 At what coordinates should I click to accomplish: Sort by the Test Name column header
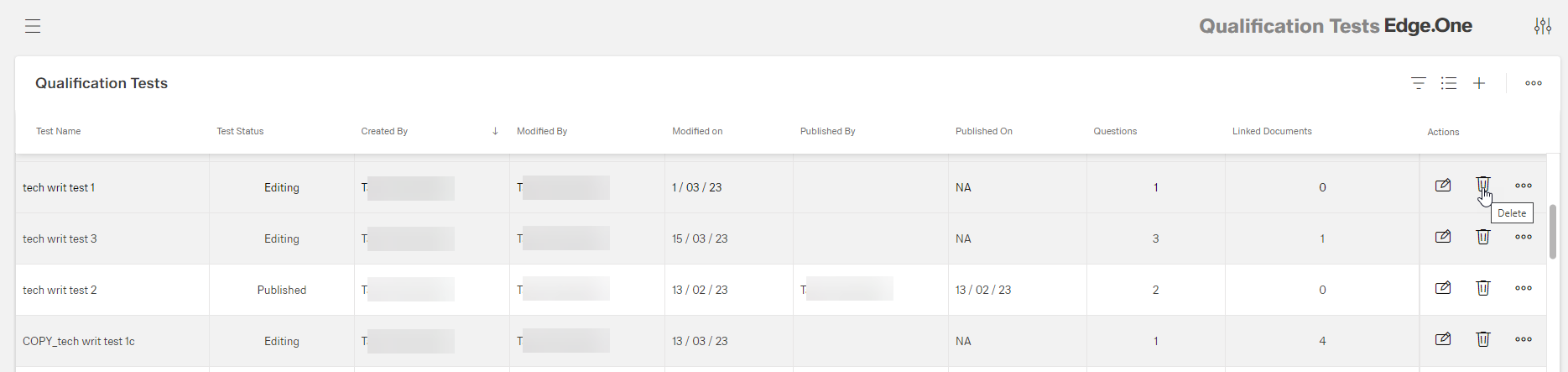(59, 131)
